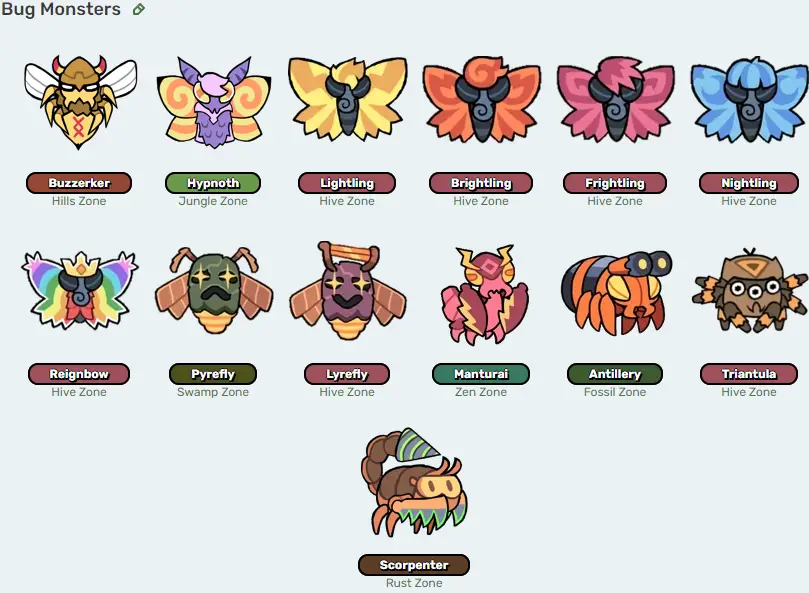Go to the Swamp Zone link
Viewport: 809px width, 593px height.
pos(213,392)
